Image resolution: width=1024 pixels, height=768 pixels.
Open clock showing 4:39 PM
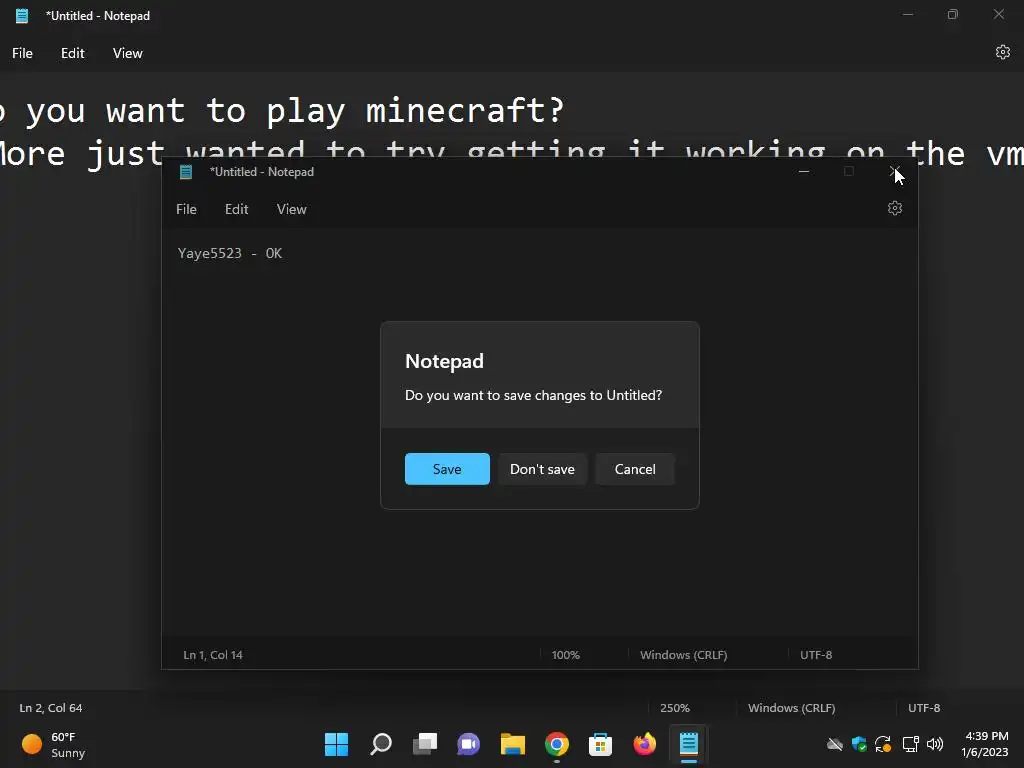[985, 744]
